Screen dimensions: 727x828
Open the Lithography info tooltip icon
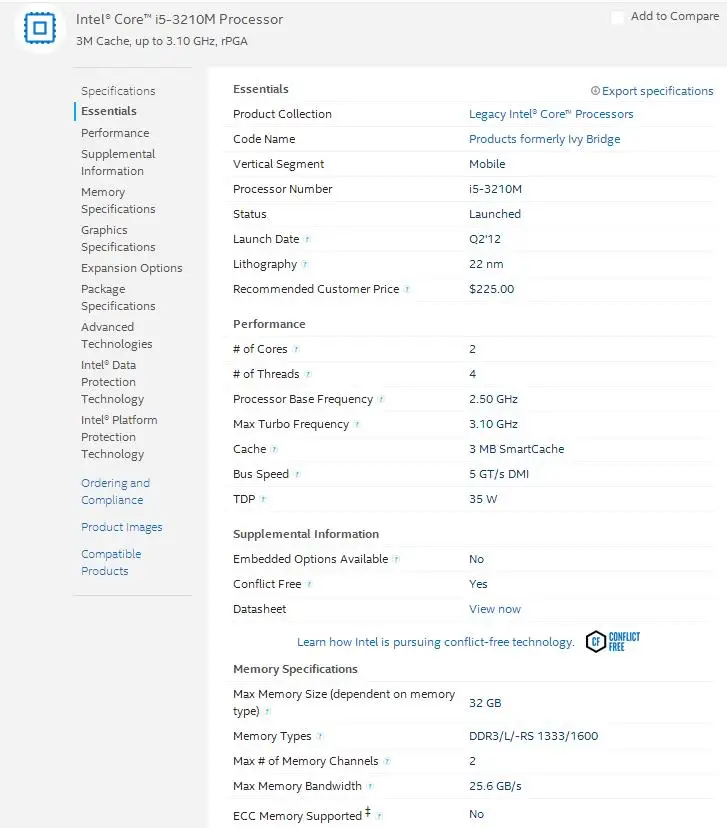pos(305,265)
